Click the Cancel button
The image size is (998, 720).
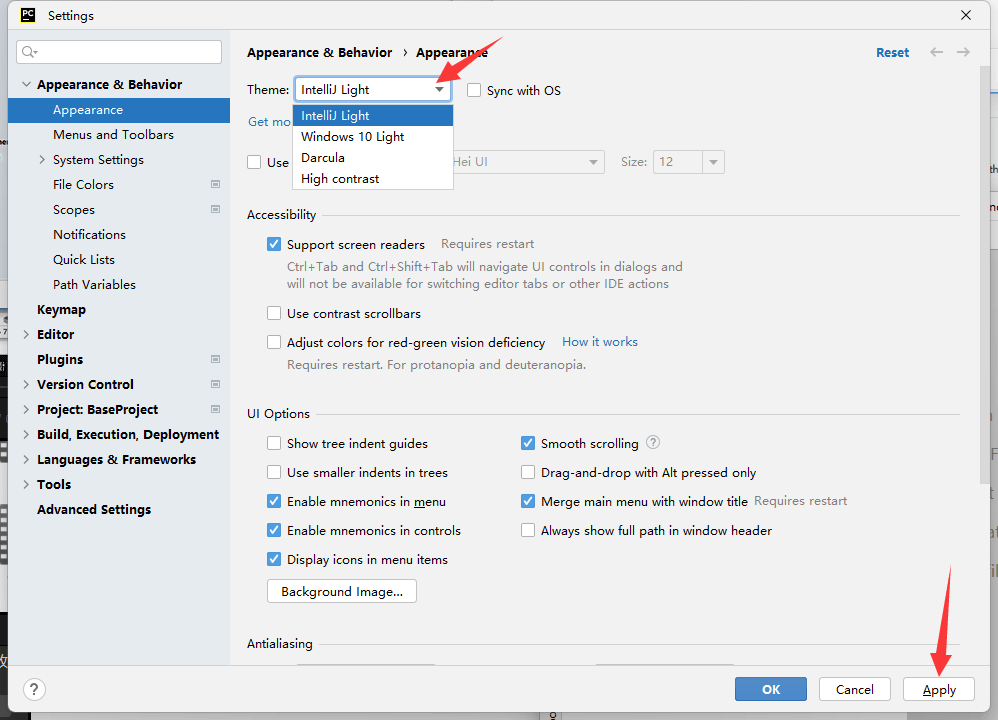coord(854,689)
